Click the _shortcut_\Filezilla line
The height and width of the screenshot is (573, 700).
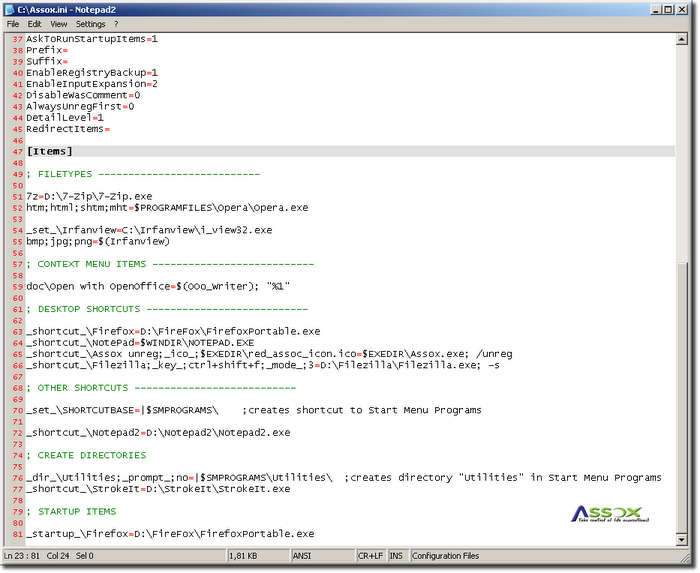coord(263,365)
